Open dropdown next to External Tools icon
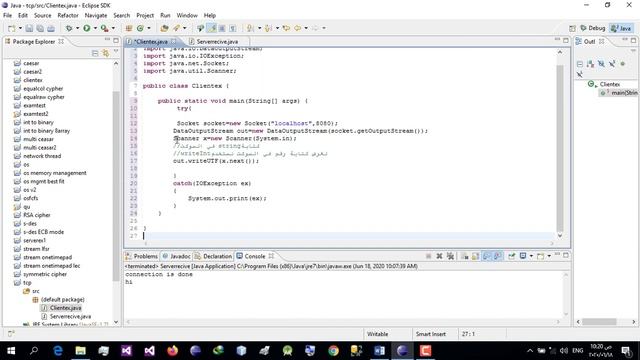Screen dimensions: 640x360 click(113, 28)
